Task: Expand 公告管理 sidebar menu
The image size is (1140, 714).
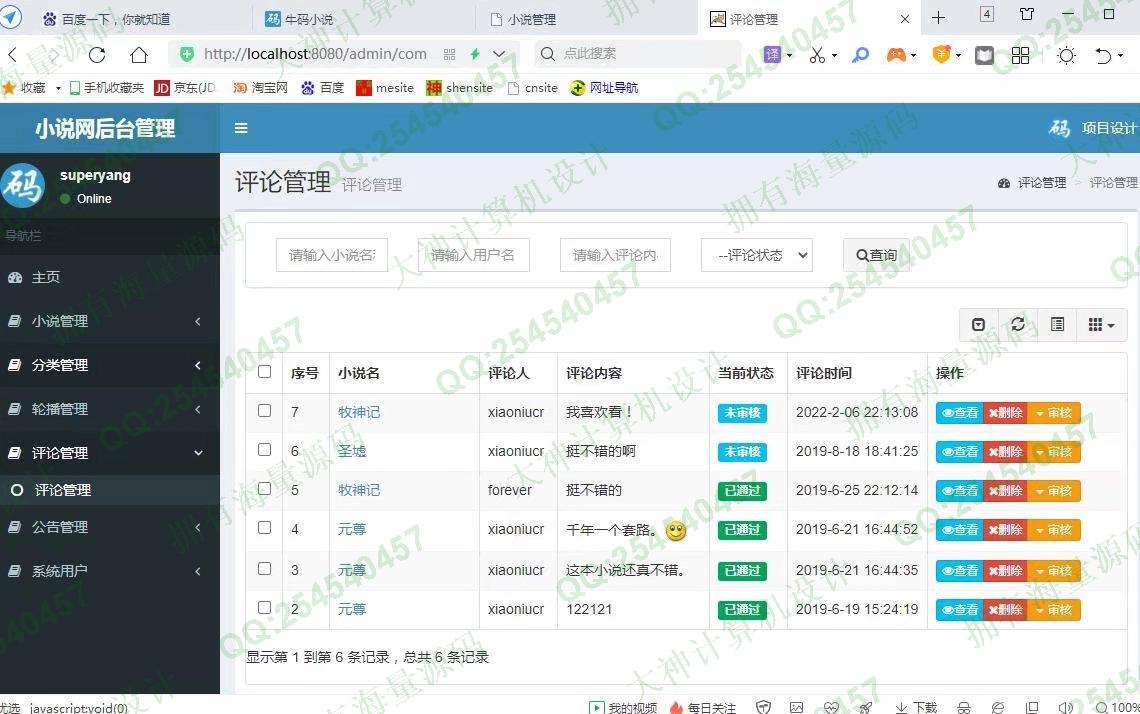Action: [110, 527]
